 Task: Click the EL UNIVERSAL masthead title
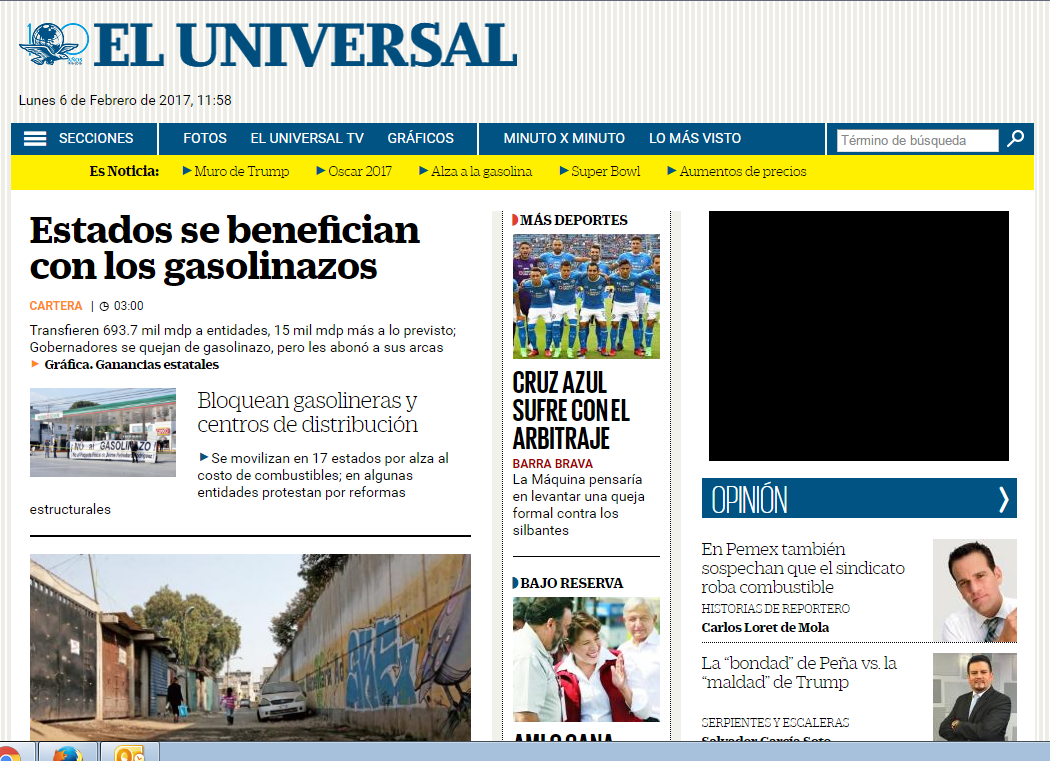click(305, 46)
